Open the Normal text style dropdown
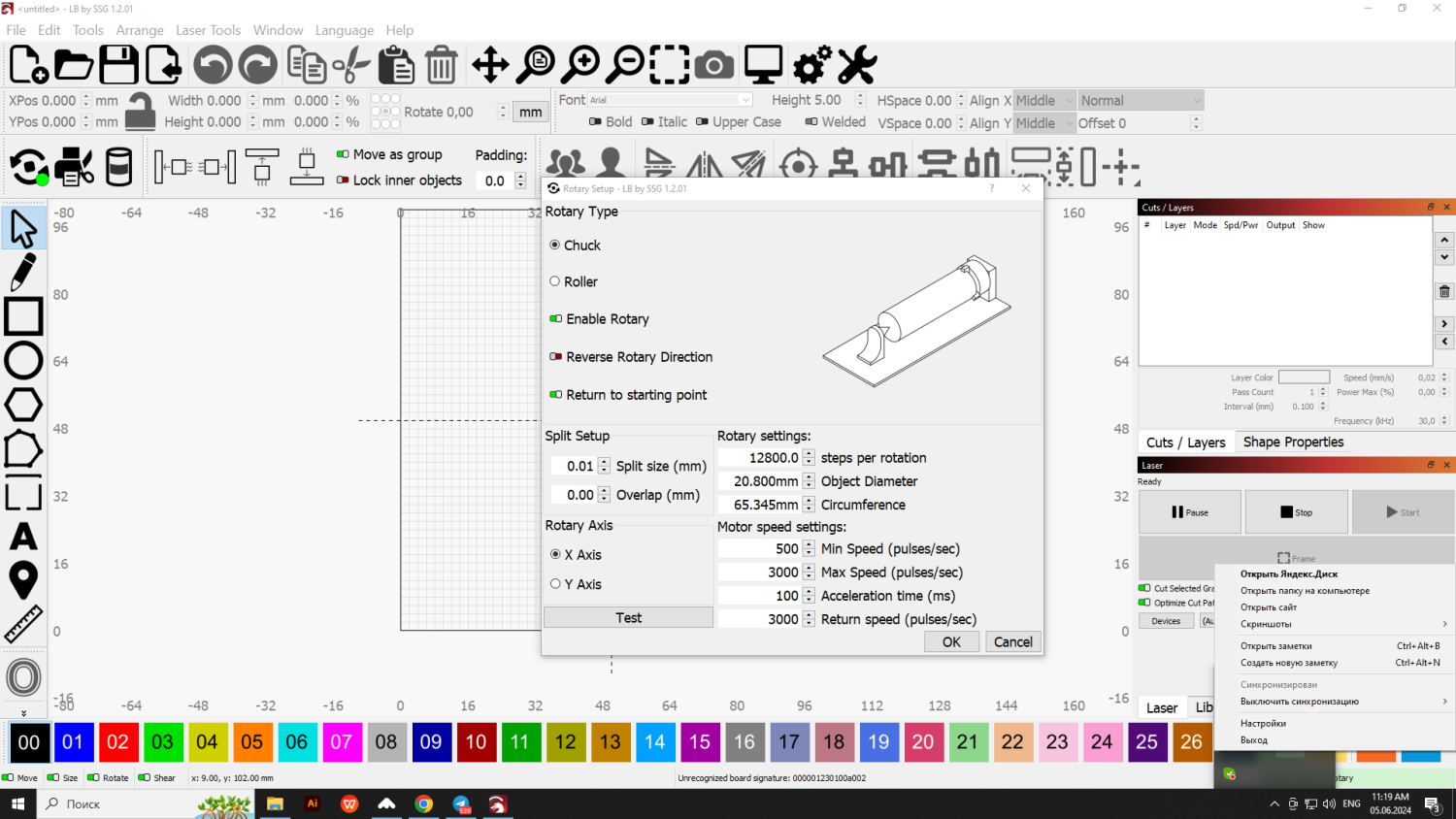Viewport: 1456px width, 819px height. pyautogui.click(x=1141, y=100)
